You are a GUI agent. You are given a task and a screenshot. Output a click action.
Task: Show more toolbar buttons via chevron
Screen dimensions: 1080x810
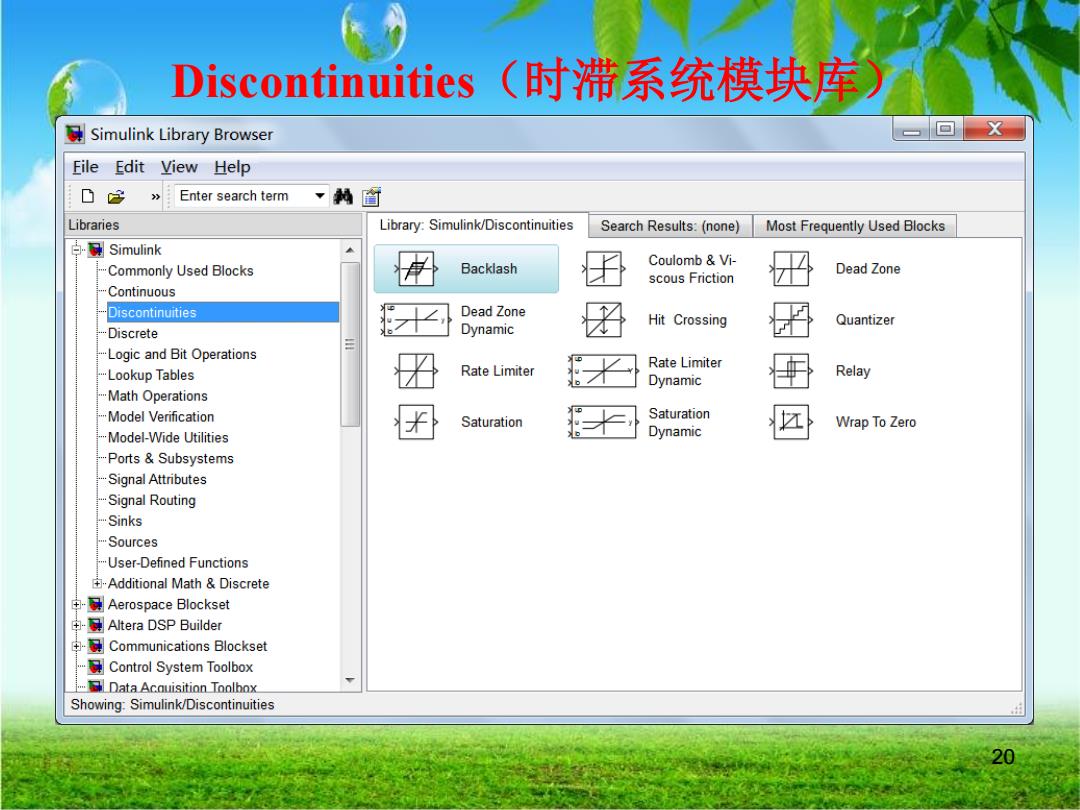point(155,197)
